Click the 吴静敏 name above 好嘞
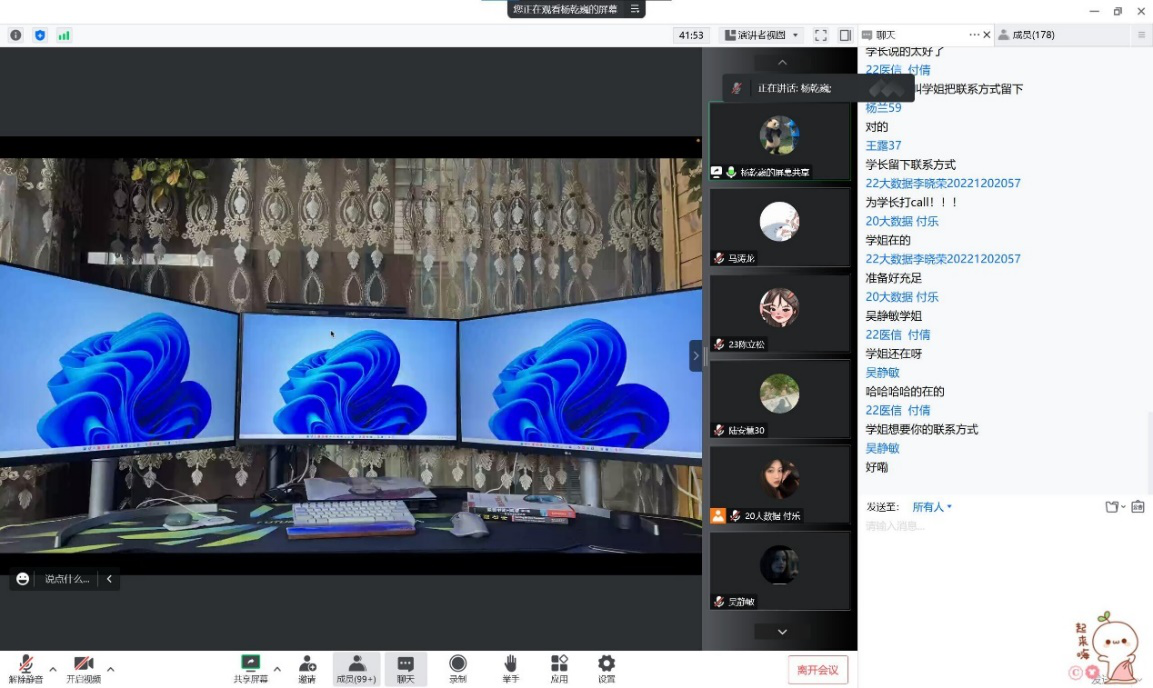The height and width of the screenshot is (688, 1153). tap(882, 448)
